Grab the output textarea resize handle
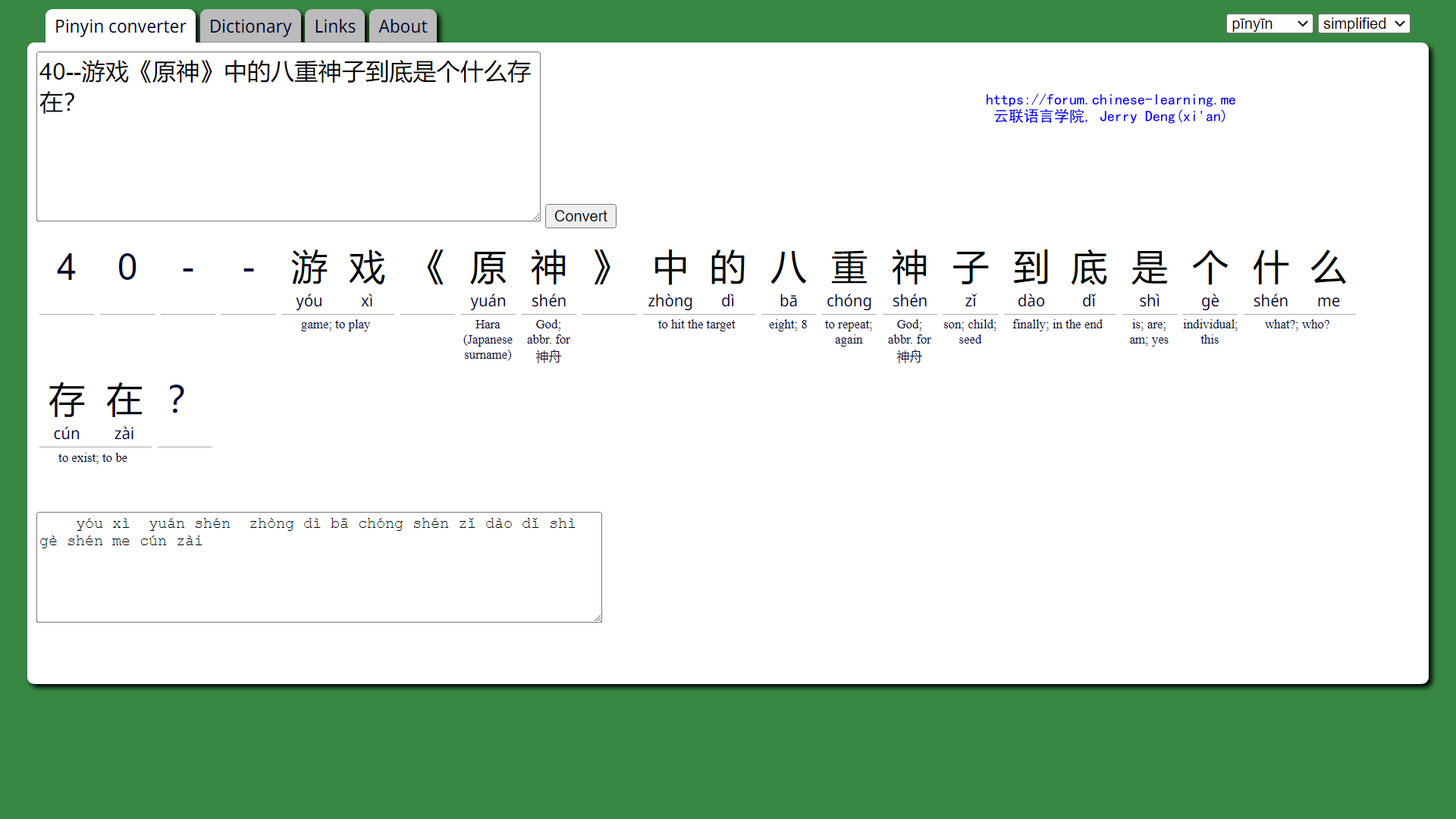 pyautogui.click(x=597, y=617)
